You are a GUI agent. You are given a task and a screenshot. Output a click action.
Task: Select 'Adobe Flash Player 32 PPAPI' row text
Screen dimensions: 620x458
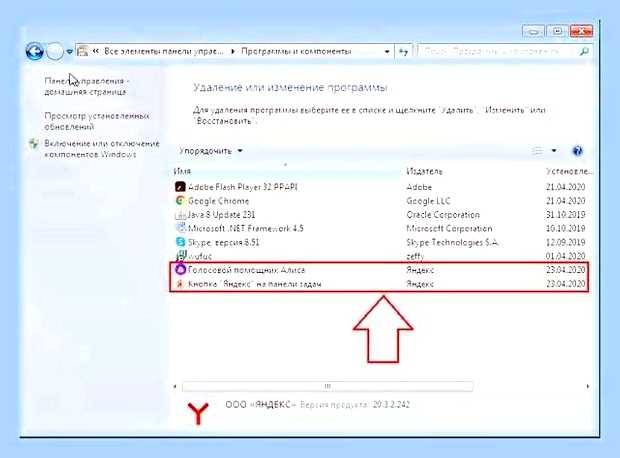(242, 187)
